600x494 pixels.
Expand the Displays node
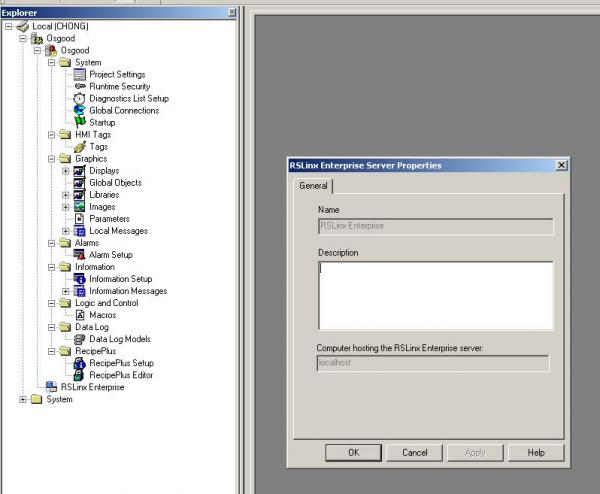66,171
